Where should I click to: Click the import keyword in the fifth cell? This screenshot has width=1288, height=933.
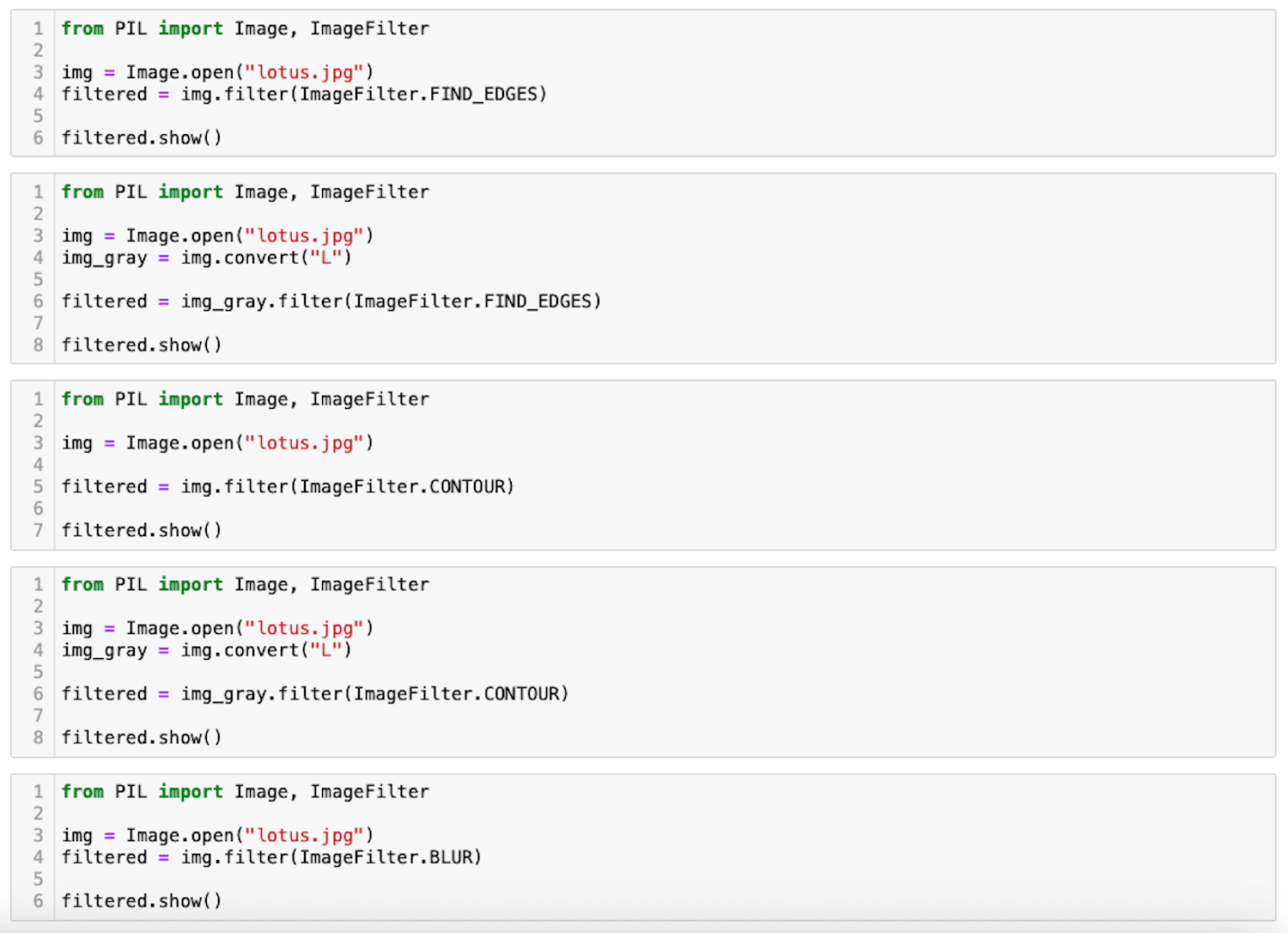pyautogui.click(x=191, y=792)
